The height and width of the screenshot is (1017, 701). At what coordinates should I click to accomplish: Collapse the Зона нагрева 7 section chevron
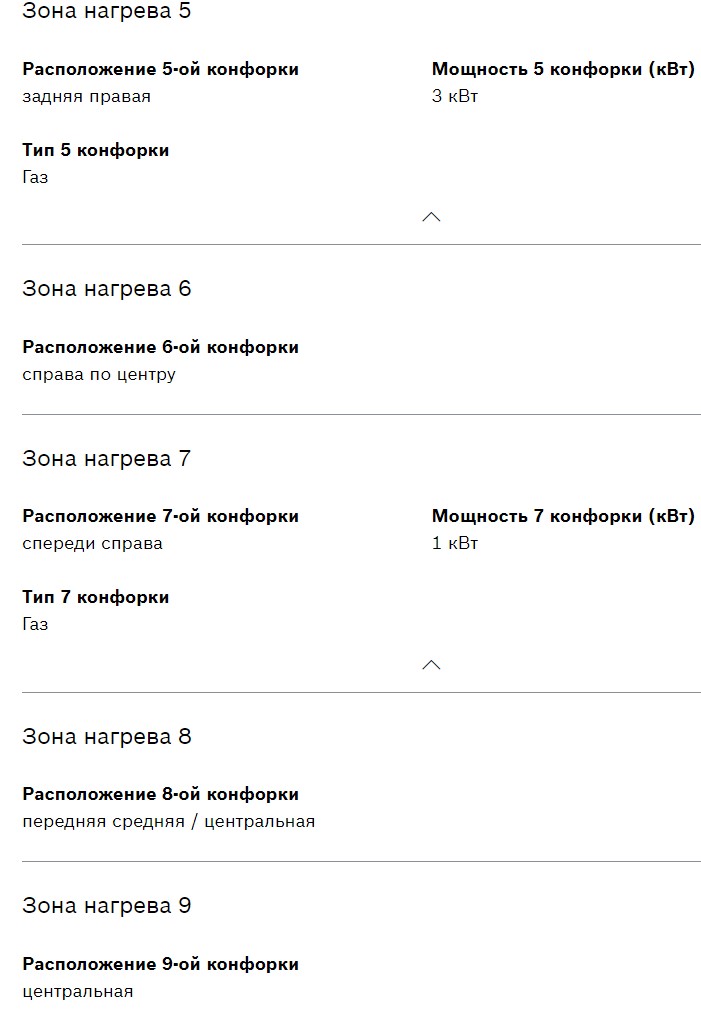(431, 665)
